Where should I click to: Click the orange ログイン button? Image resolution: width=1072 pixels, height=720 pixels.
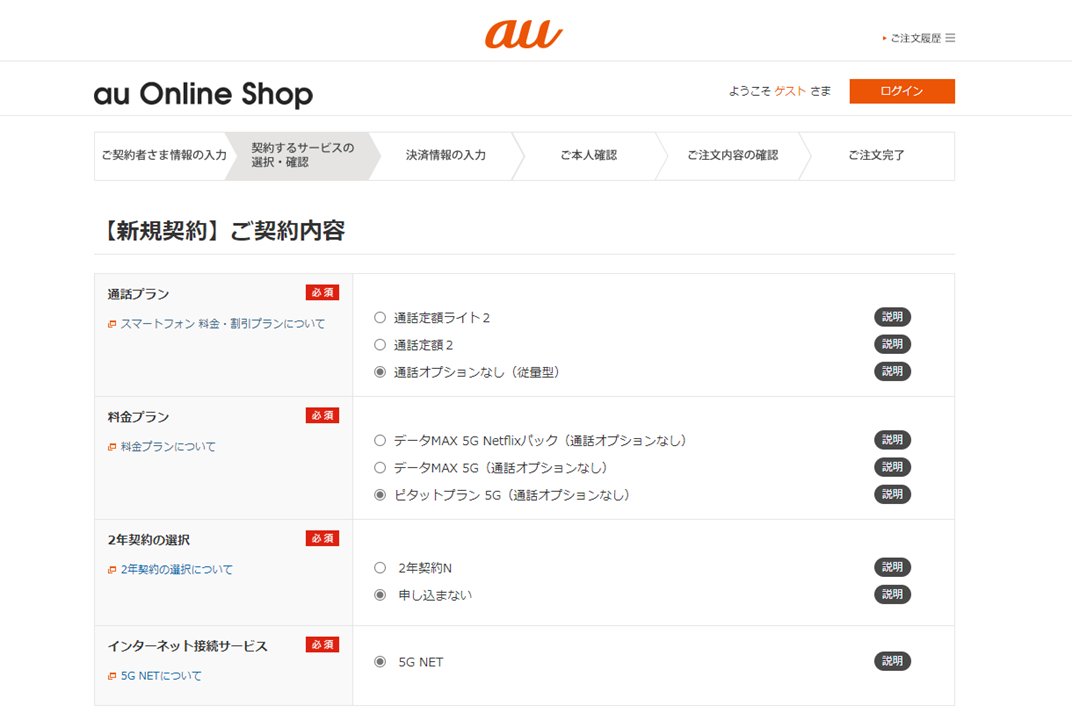click(902, 91)
